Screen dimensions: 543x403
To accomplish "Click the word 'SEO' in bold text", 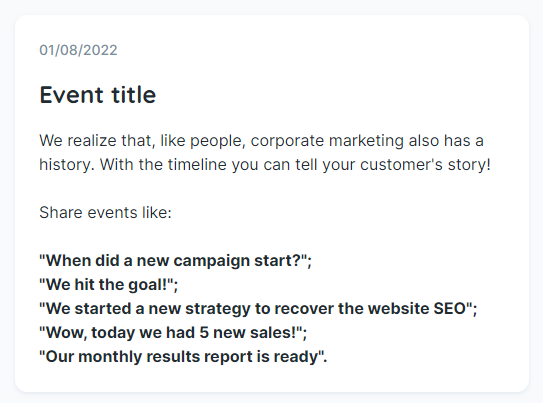I will coord(449,308).
